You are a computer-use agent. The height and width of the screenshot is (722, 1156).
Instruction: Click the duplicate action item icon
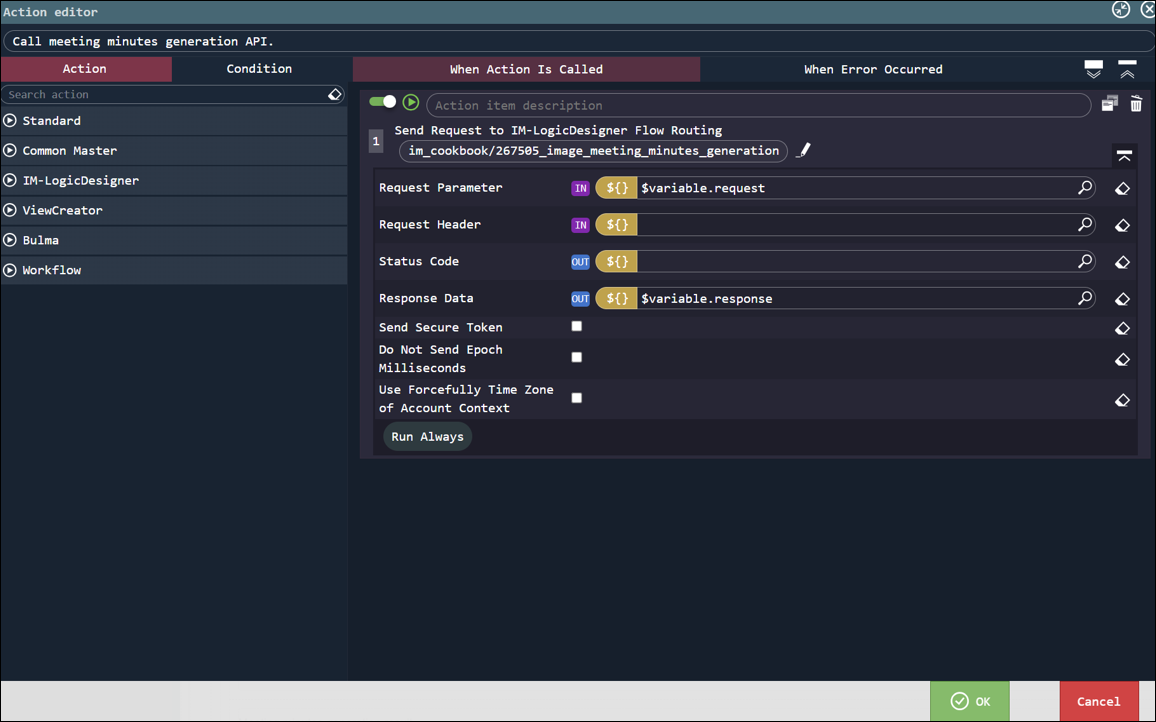point(1109,104)
